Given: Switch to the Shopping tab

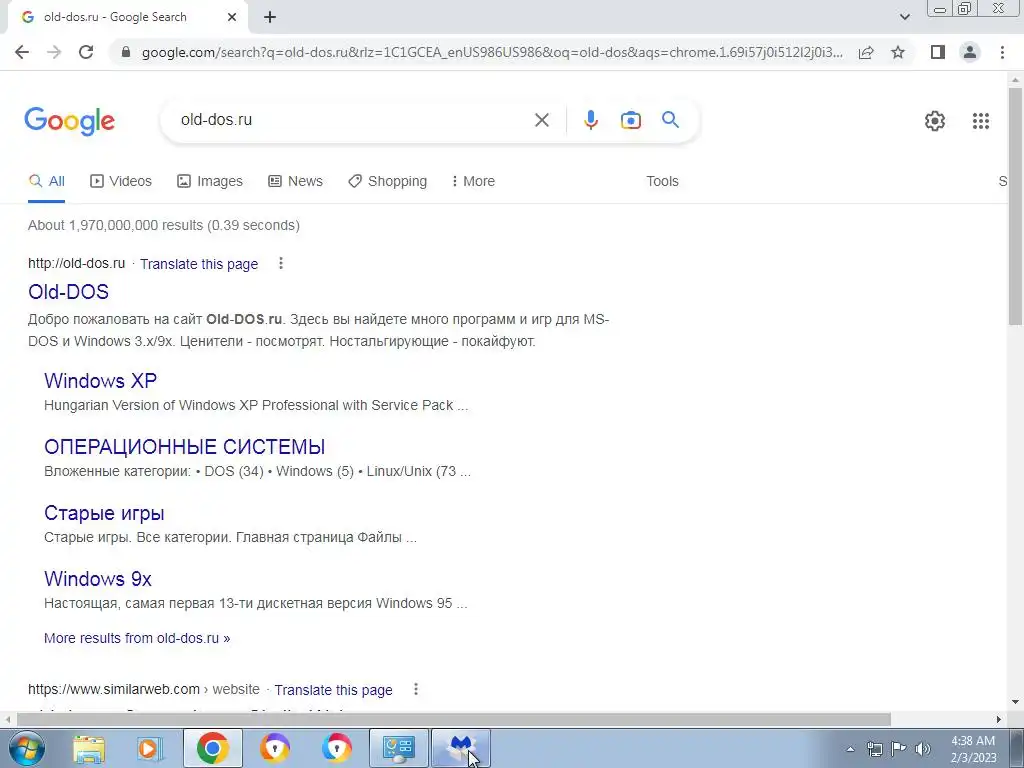Looking at the screenshot, I should point(387,182).
